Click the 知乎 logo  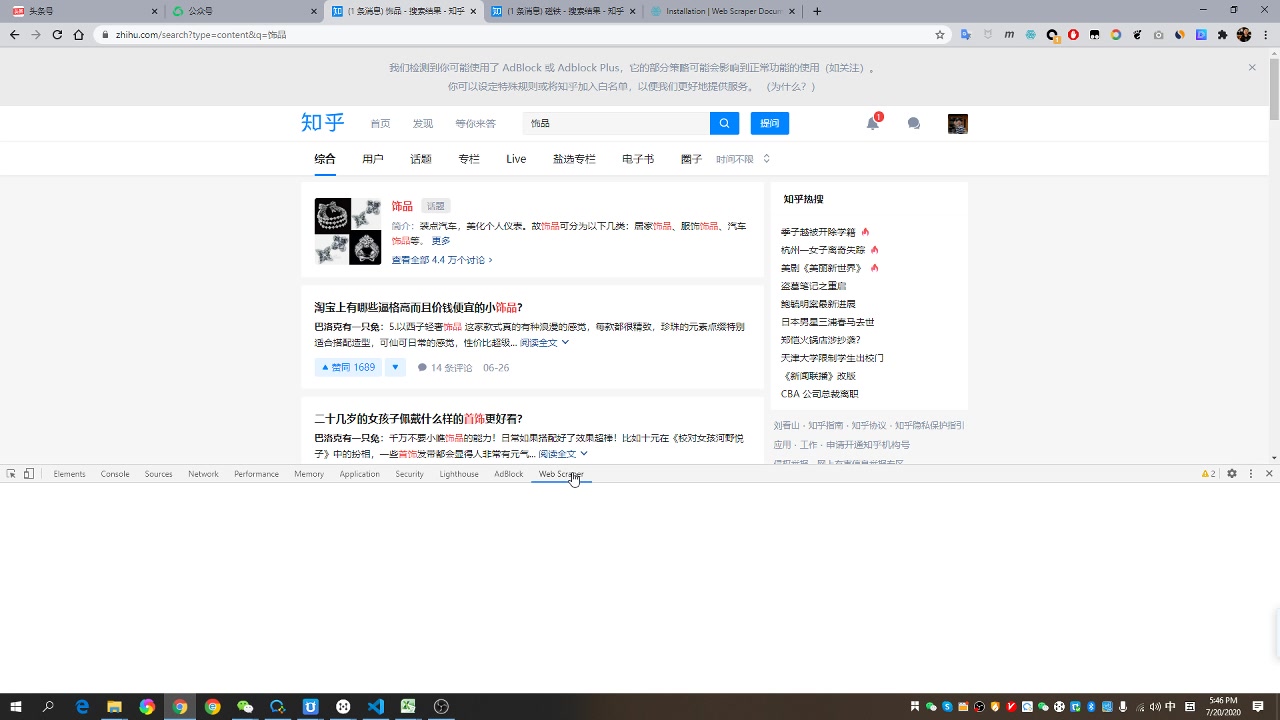pyautogui.click(x=322, y=123)
